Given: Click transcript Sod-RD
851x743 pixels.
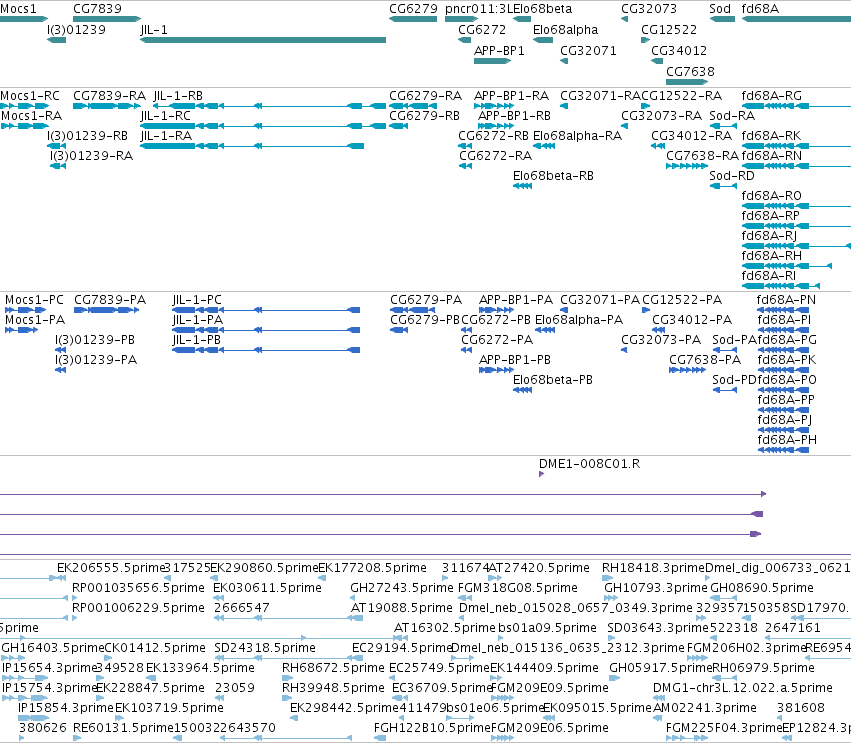Looking at the screenshot, I should (x=723, y=186).
